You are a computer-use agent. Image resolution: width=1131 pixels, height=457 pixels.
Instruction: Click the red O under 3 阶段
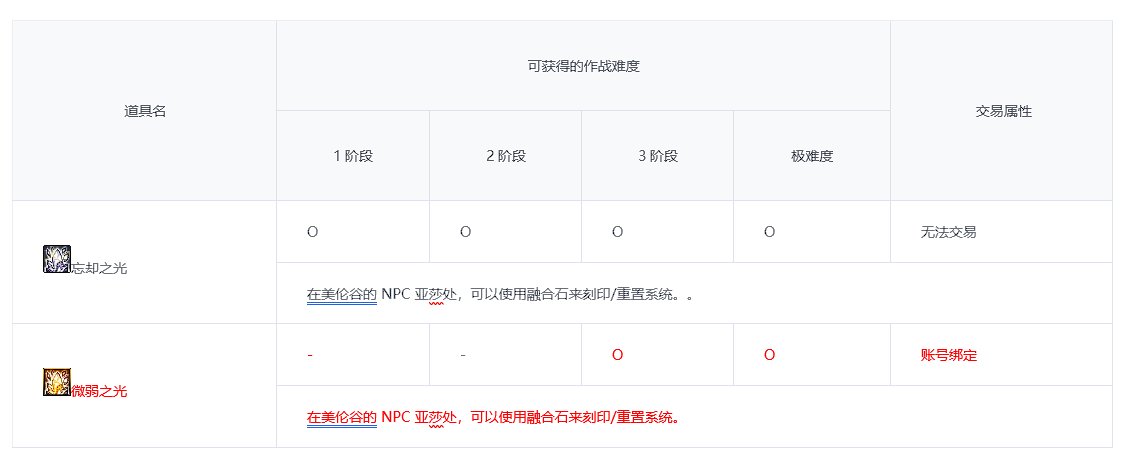point(617,355)
